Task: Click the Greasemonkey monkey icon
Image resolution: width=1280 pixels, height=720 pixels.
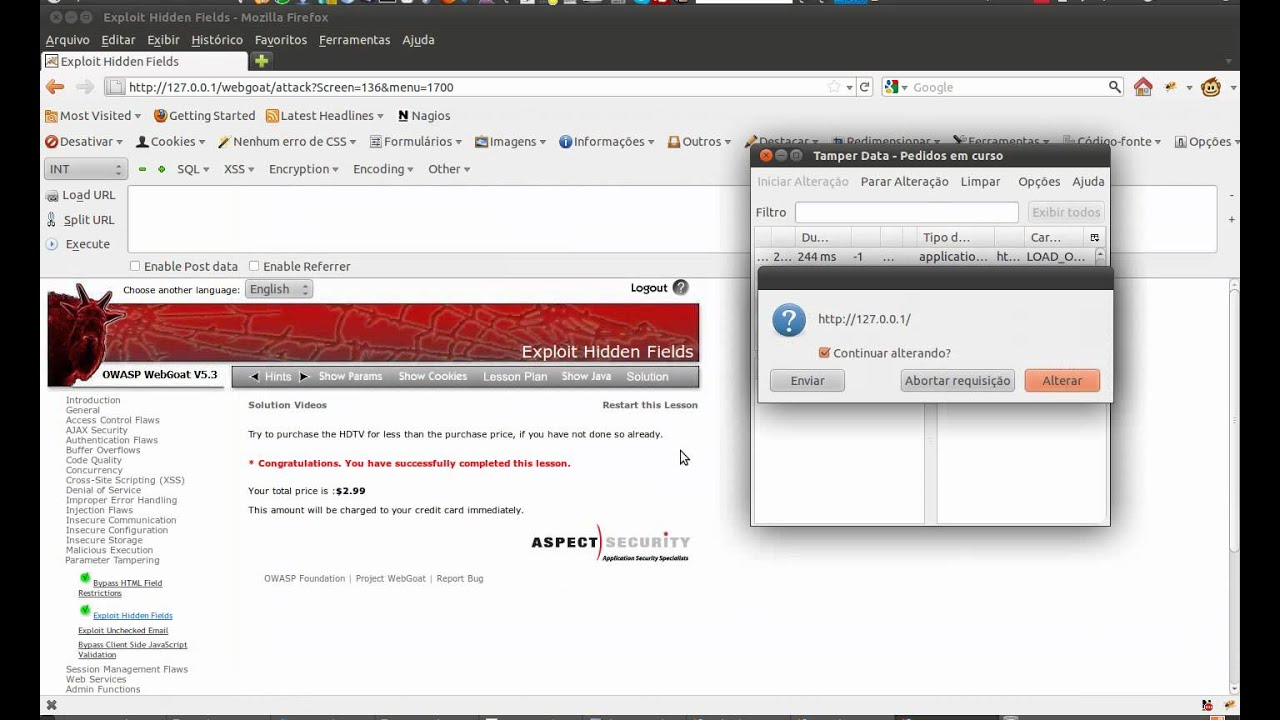Action: (1211, 87)
